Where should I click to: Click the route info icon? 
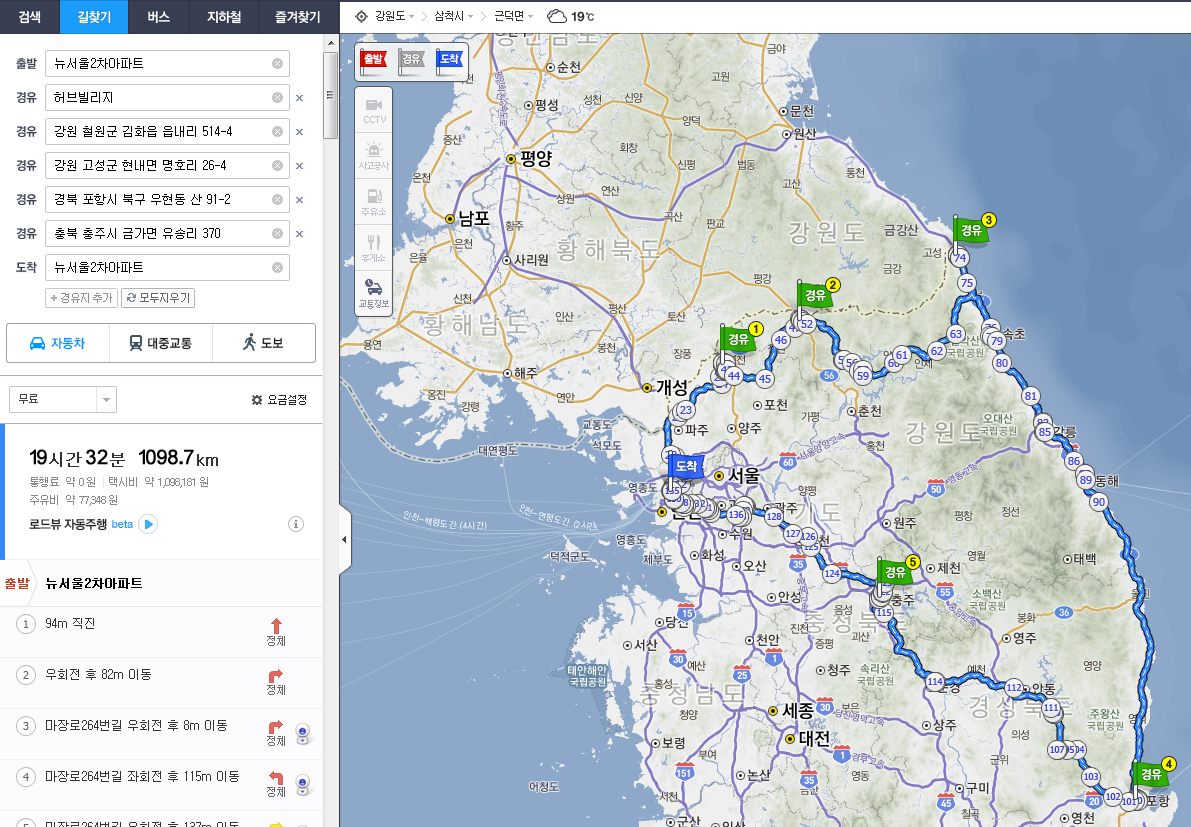[x=296, y=524]
